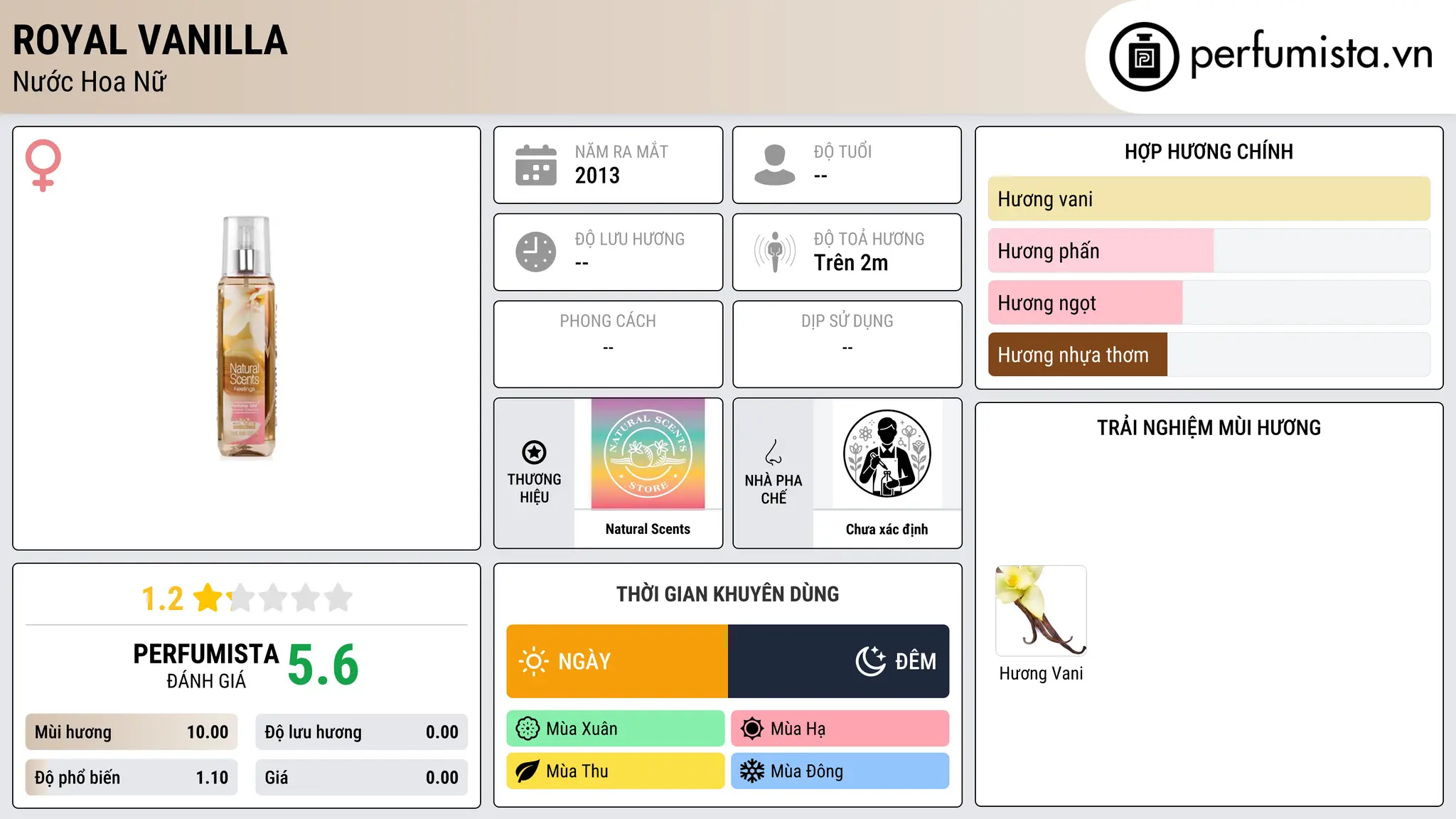Click the Nước Hoa Nữ subtitle

90,82
